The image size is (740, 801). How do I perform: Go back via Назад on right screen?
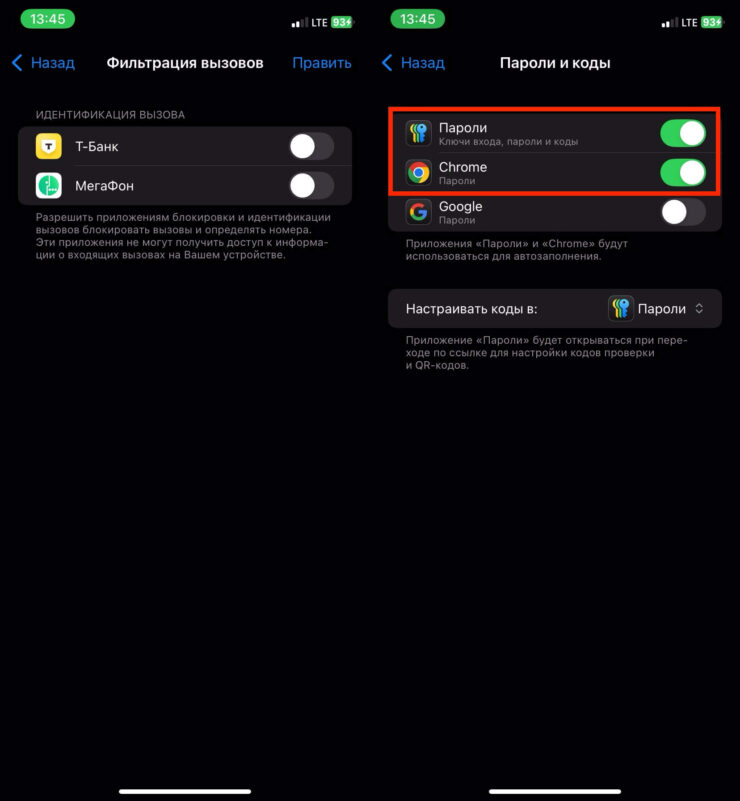pyautogui.click(x=422, y=63)
